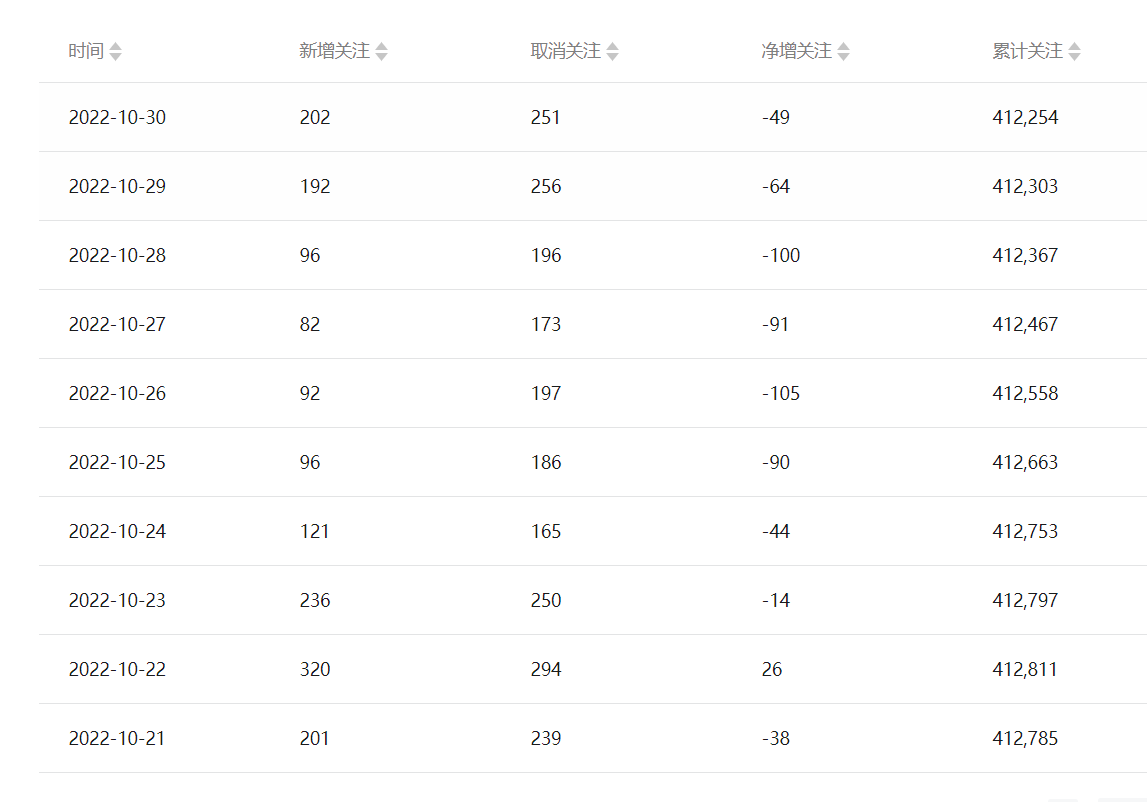This screenshot has width=1147, height=802.
Task: Select the 2022-10-29 date cell
Action: tap(117, 187)
